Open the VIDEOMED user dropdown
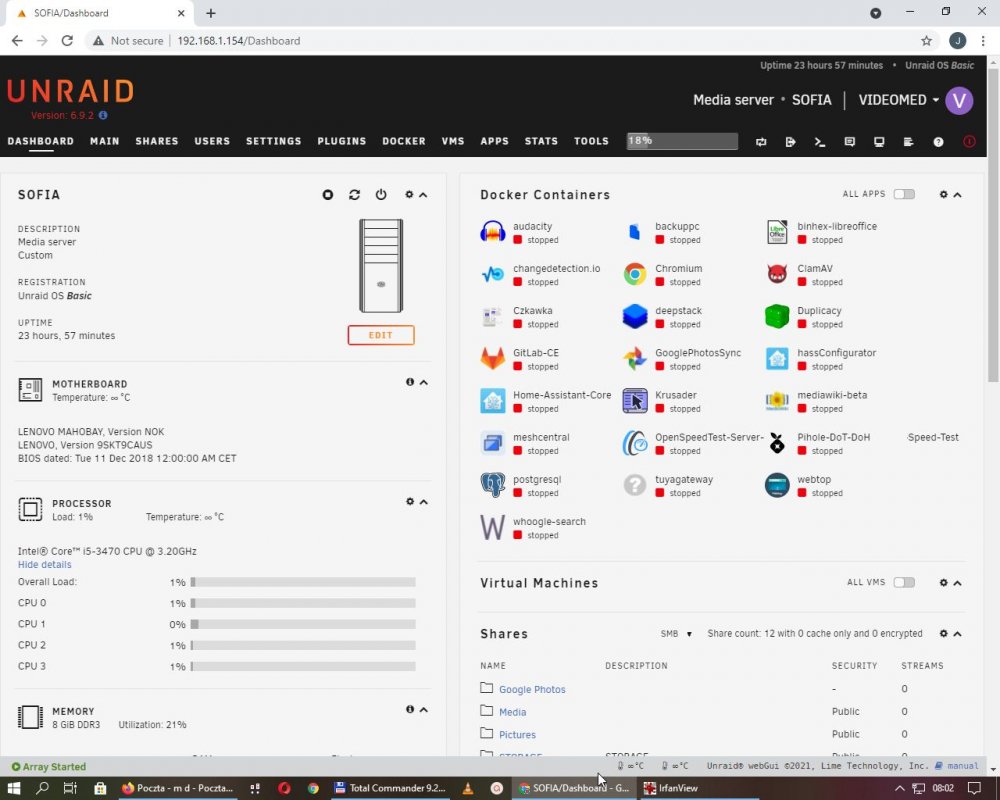1000x800 pixels. (x=899, y=100)
